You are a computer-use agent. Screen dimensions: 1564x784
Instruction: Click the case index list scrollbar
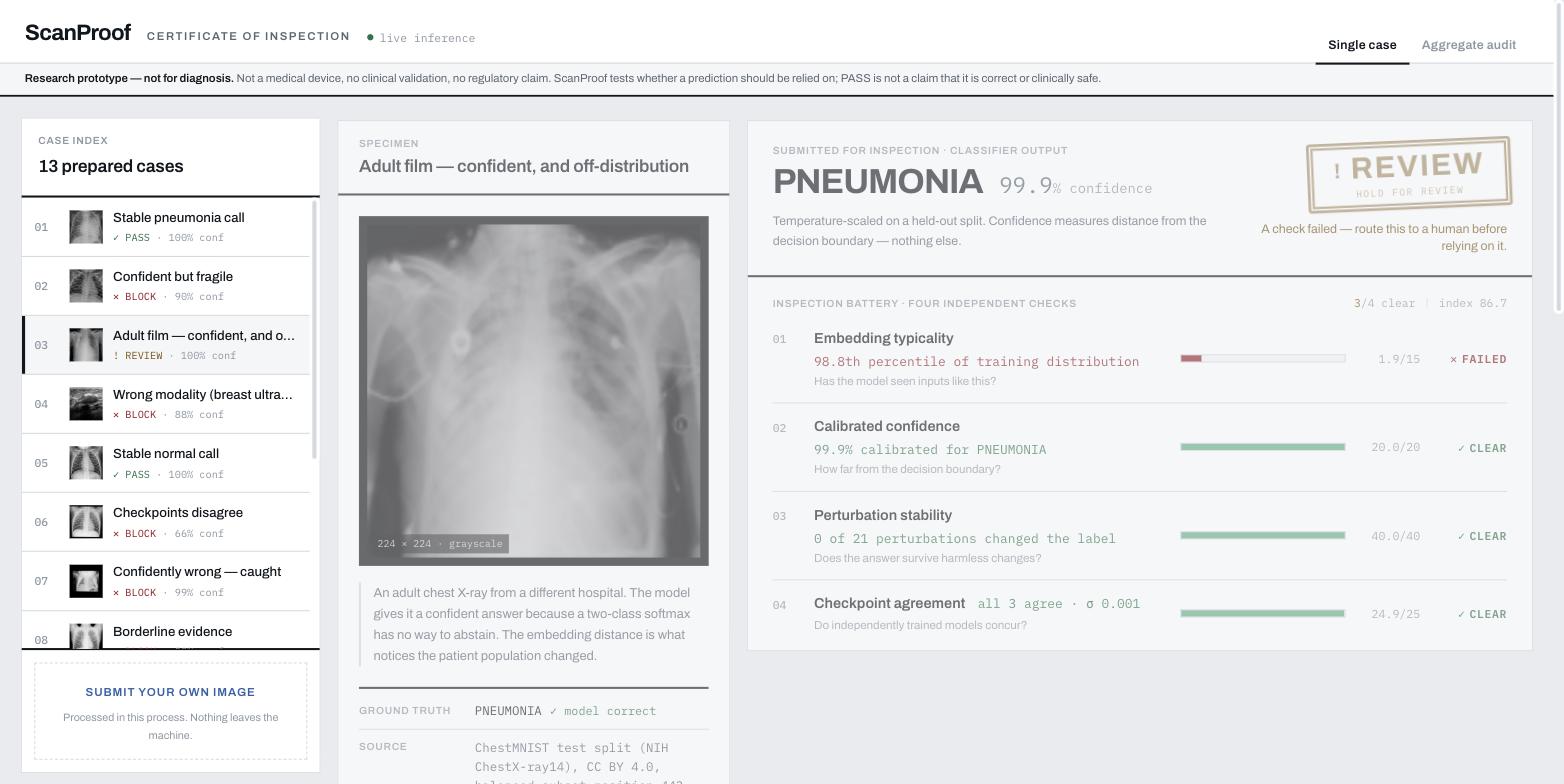click(x=315, y=330)
